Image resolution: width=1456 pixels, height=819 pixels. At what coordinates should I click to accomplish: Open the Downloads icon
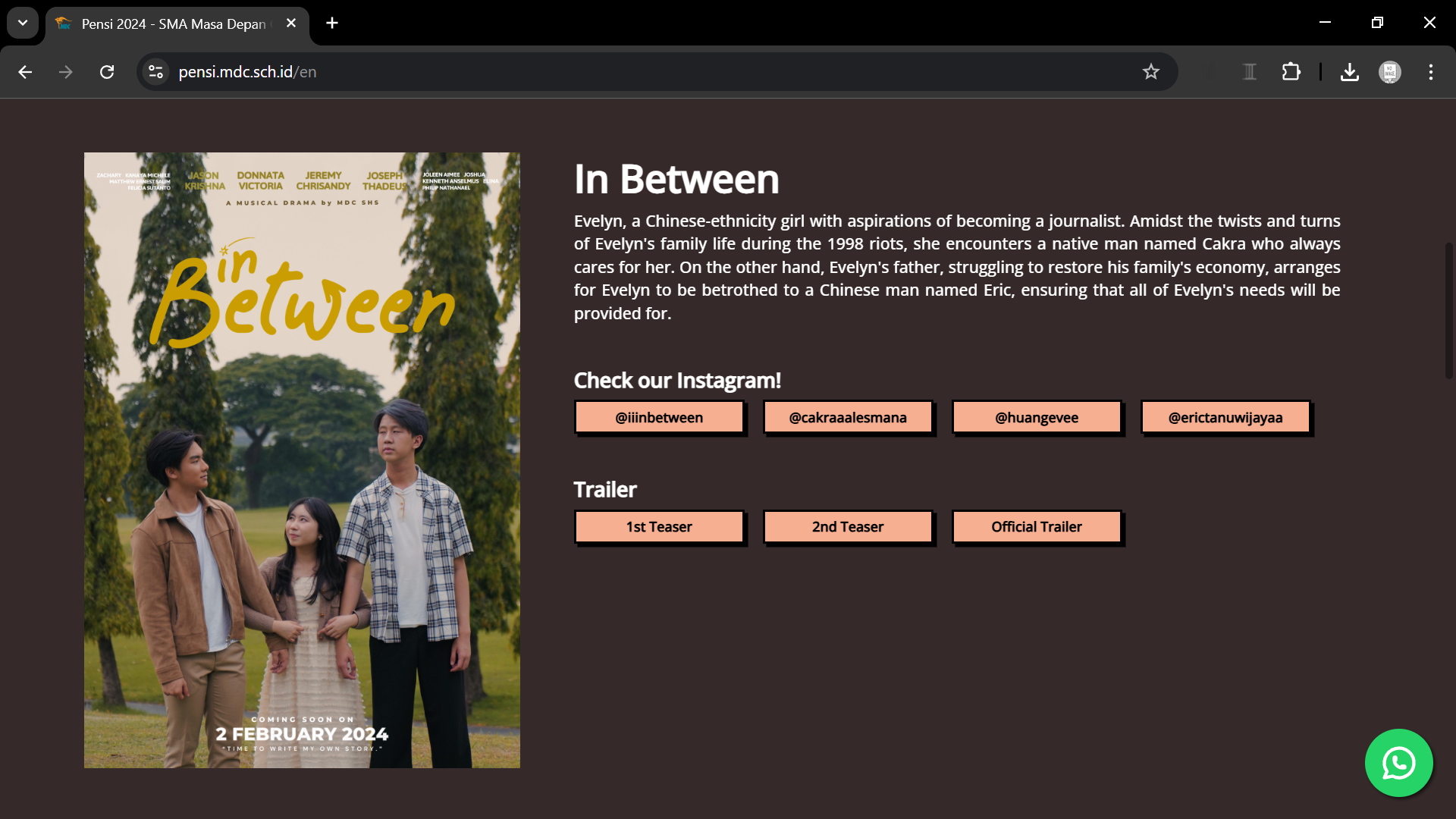pyautogui.click(x=1349, y=72)
